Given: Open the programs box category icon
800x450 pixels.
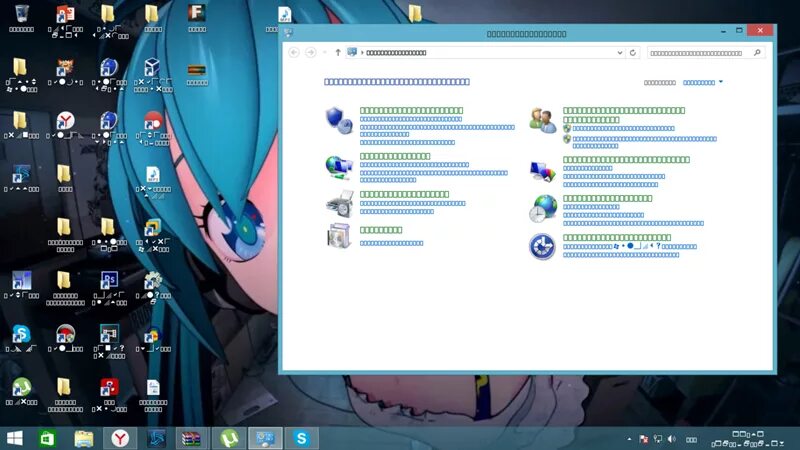Looking at the screenshot, I should (339, 236).
